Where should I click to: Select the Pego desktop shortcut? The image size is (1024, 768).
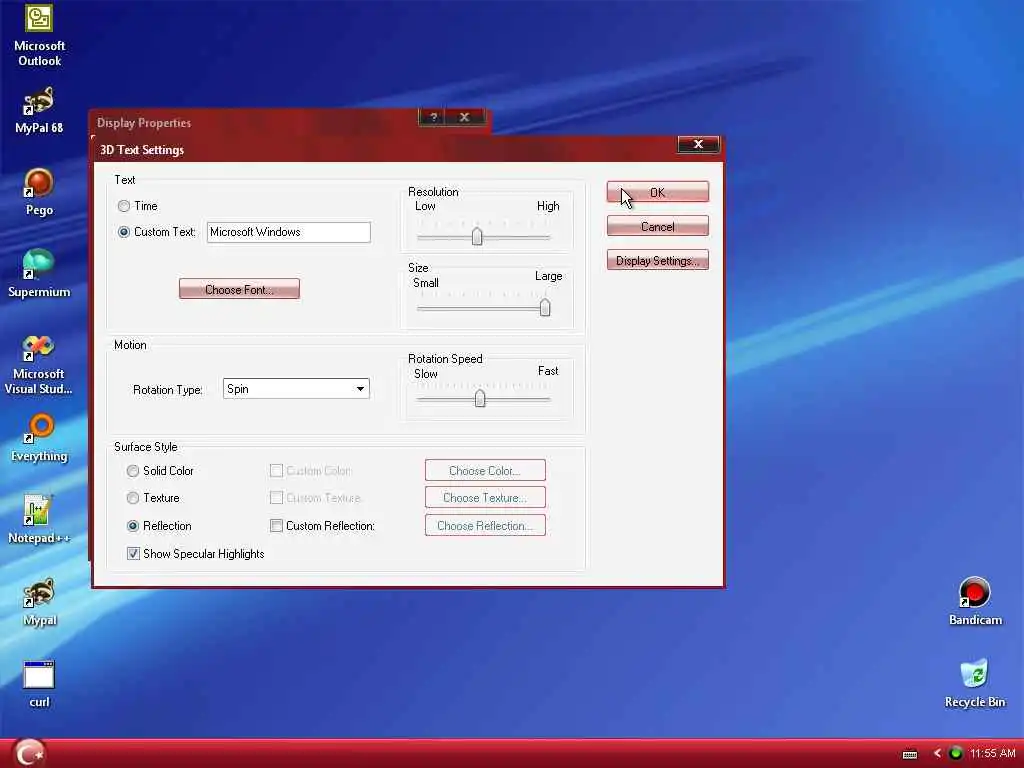click(x=39, y=192)
